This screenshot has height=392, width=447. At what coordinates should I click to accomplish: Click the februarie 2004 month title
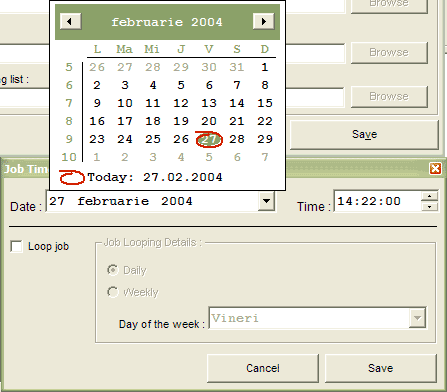pyautogui.click(x=167, y=22)
